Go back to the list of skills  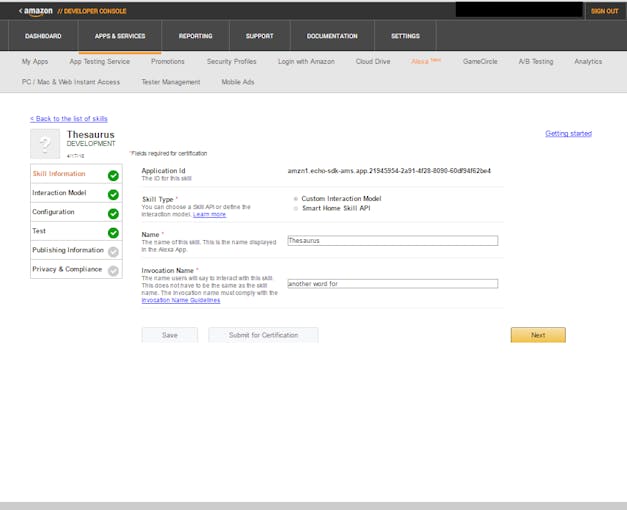pos(69,119)
